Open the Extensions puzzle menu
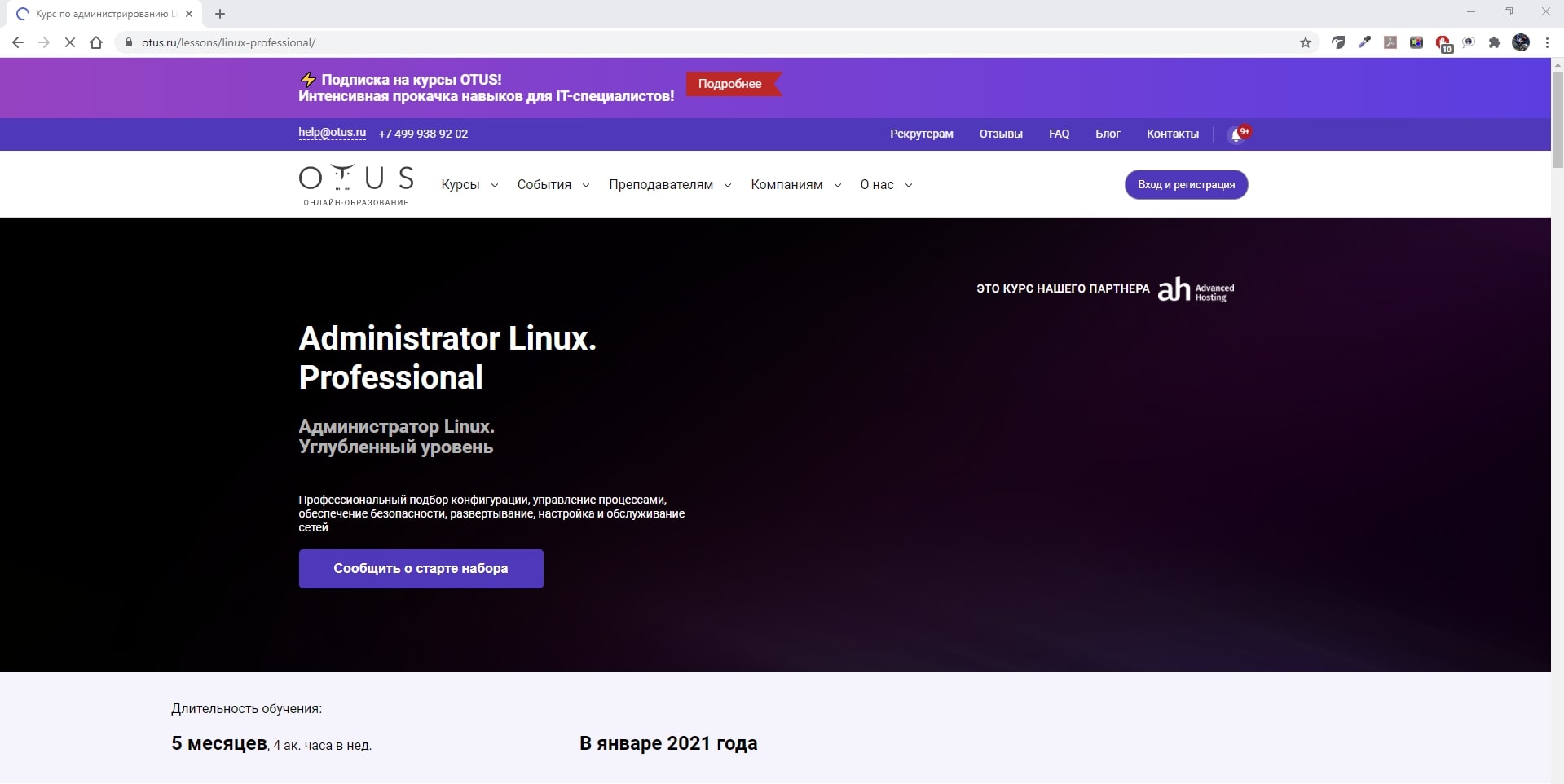1564x784 pixels. click(1495, 42)
